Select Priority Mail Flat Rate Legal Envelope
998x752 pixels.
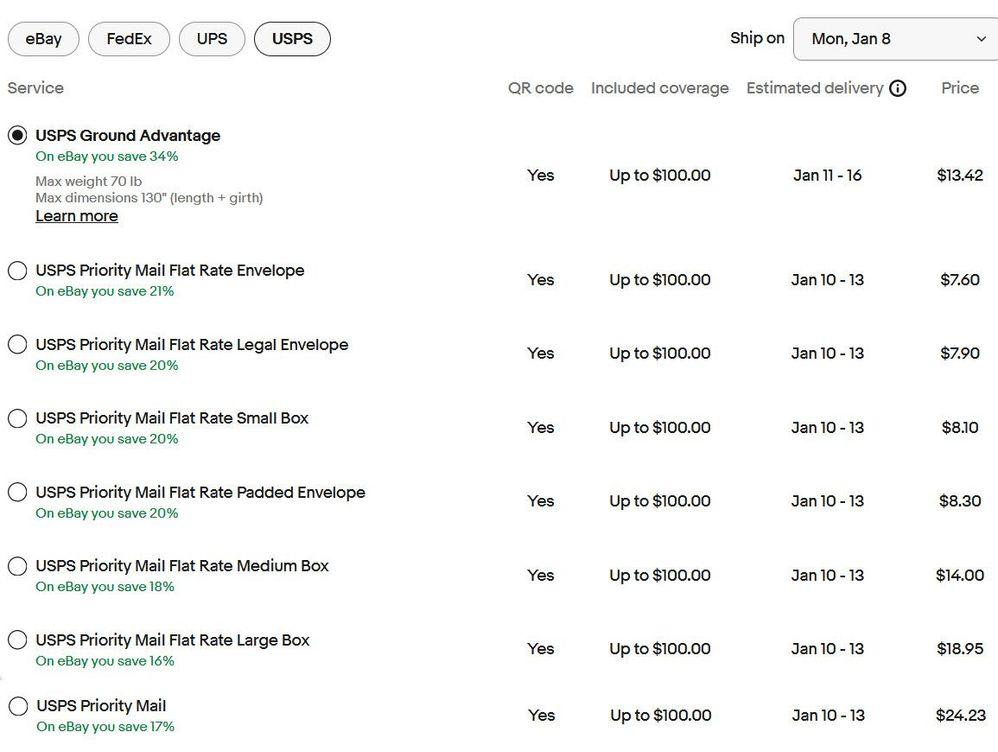[x=17, y=344]
